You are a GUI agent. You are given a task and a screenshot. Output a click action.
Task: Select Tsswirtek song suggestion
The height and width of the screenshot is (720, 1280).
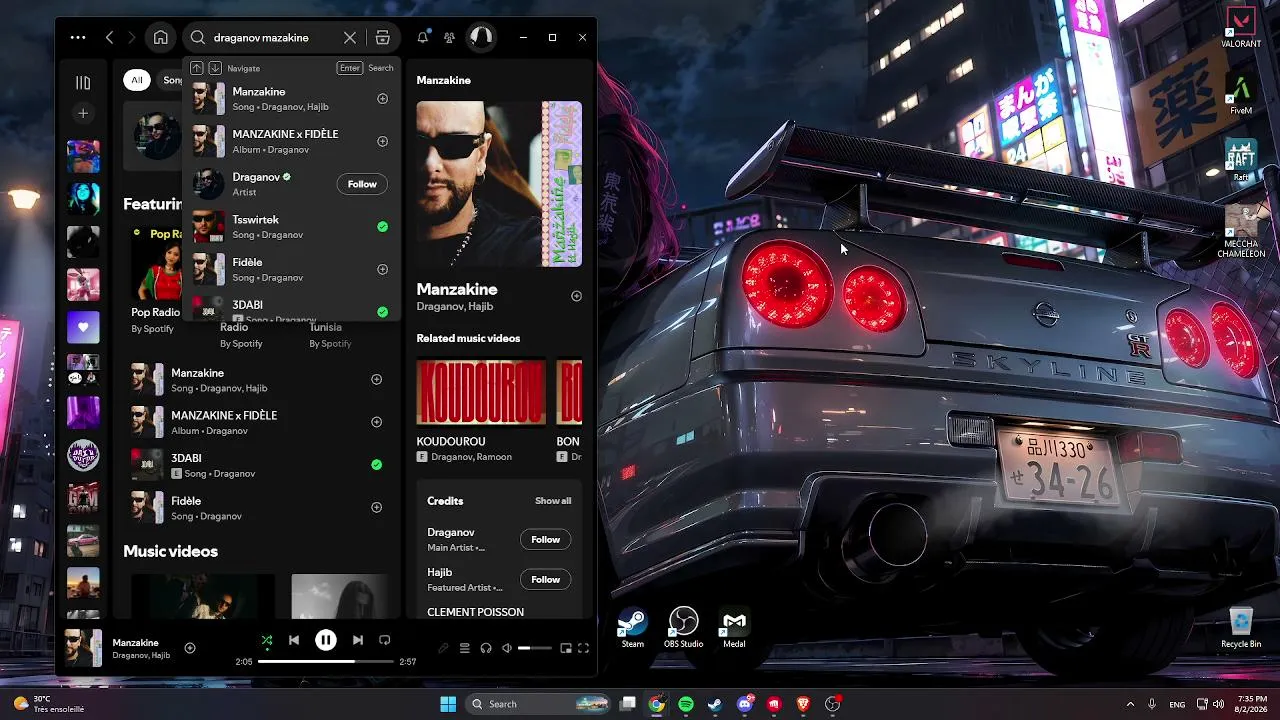point(291,227)
